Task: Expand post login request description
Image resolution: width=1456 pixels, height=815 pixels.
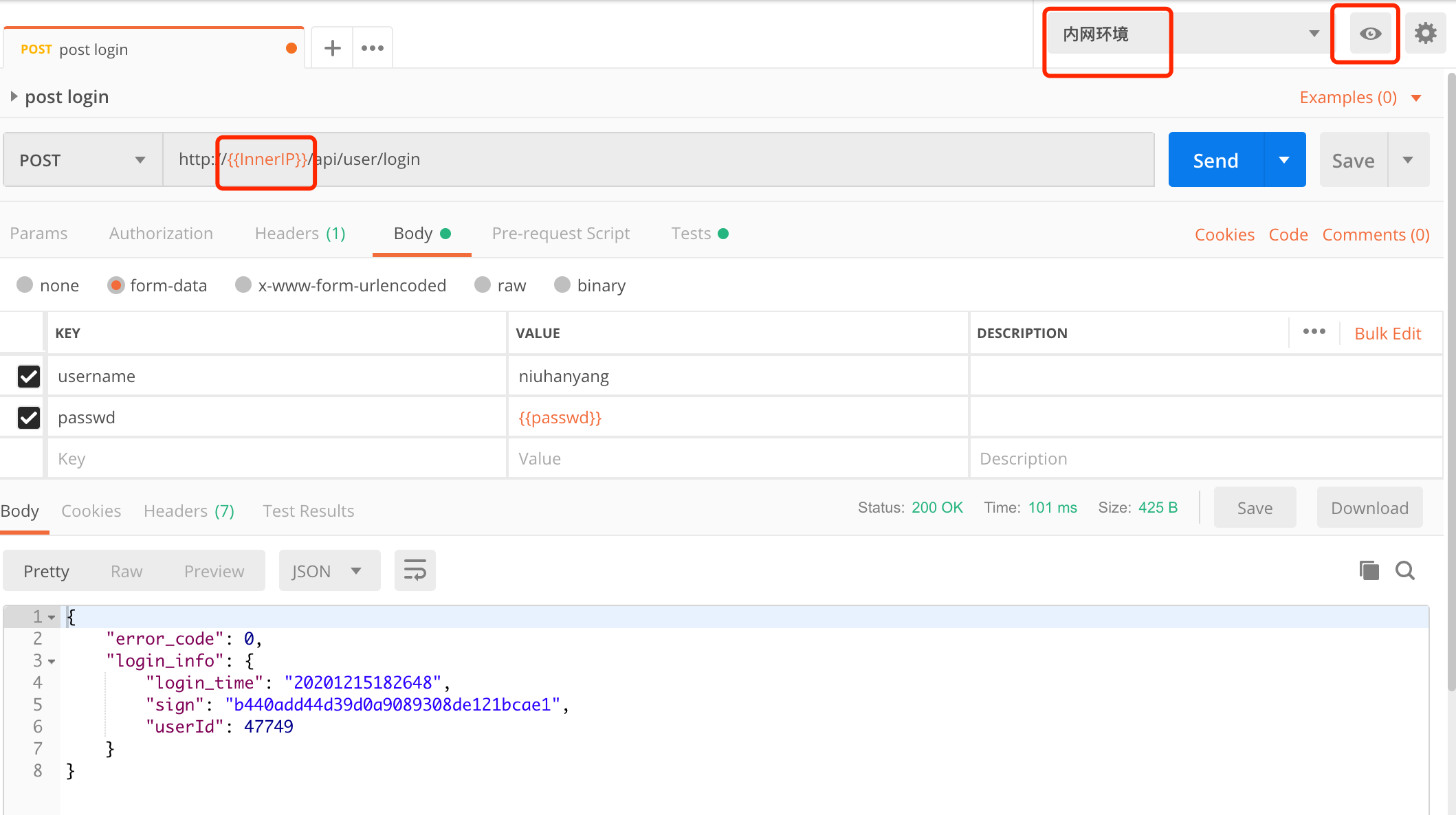Action: tap(14, 97)
